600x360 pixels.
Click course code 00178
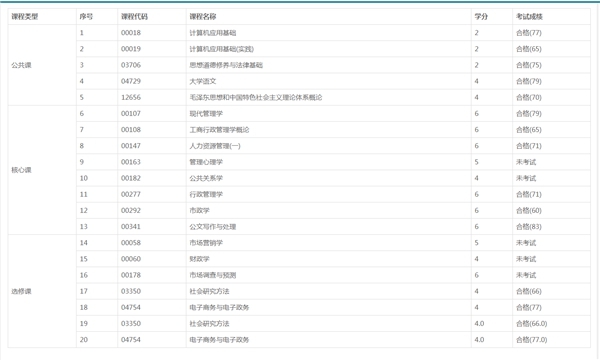pyautogui.click(x=131, y=275)
